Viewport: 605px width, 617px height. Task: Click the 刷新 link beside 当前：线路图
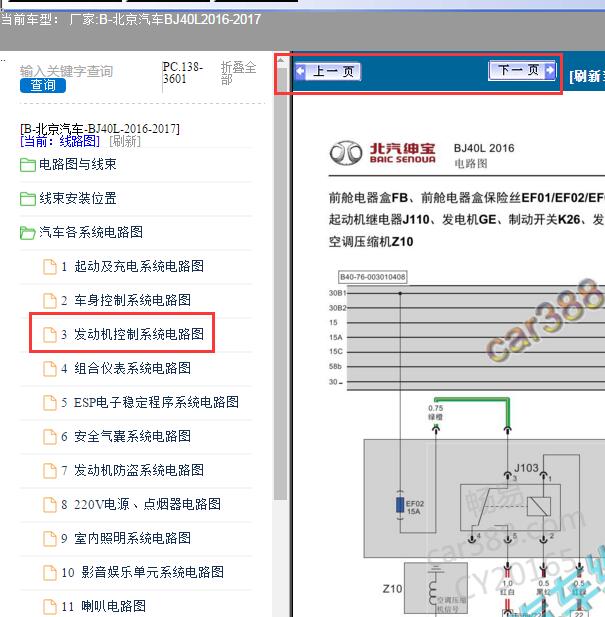tap(125, 141)
